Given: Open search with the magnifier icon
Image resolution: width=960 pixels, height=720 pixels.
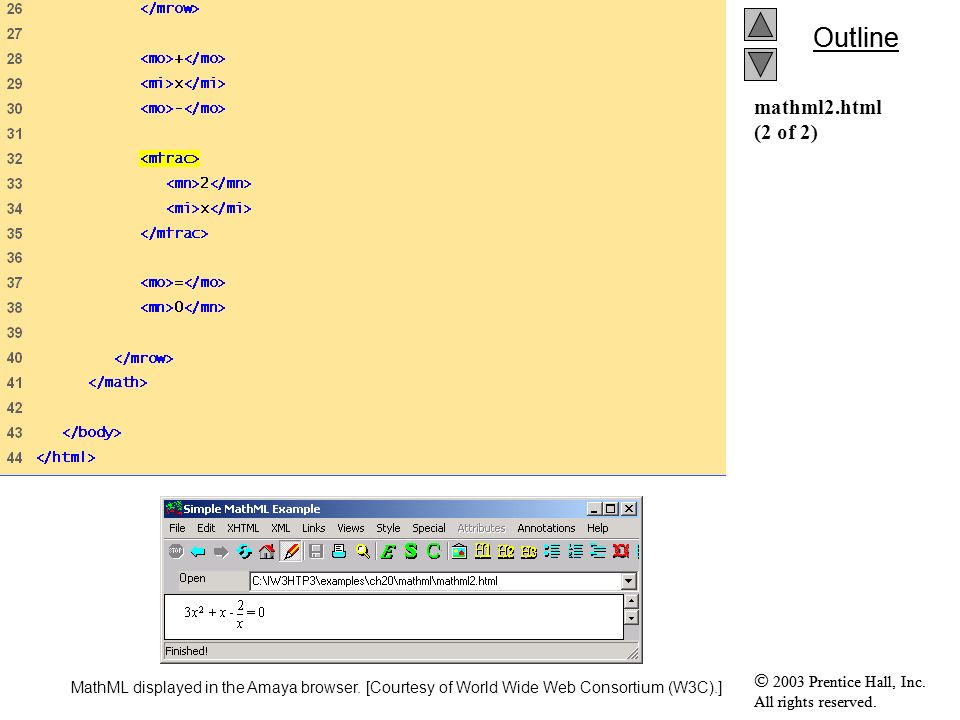Looking at the screenshot, I should 362,552.
